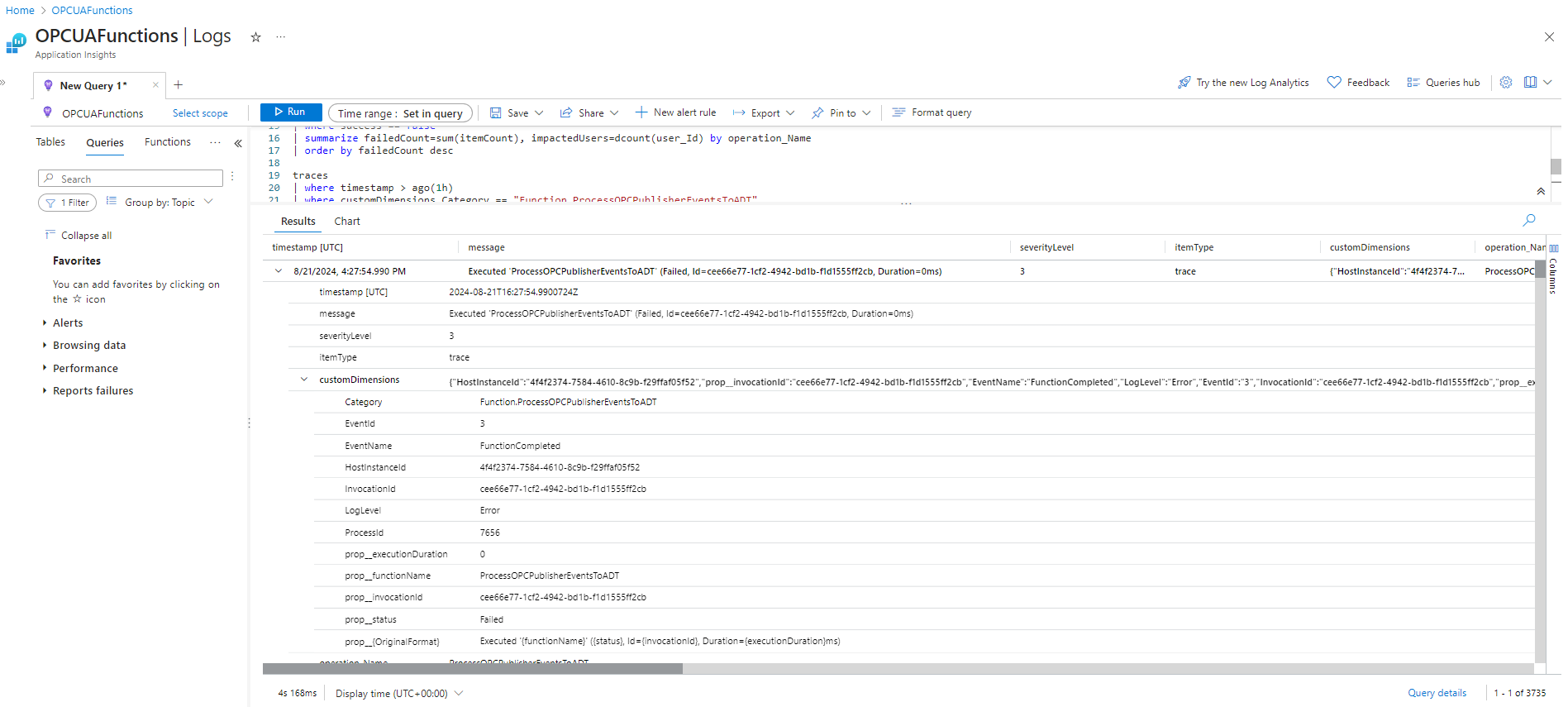
Task: Click the query editor vertical scrollbar
Action: pos(1556,166)
